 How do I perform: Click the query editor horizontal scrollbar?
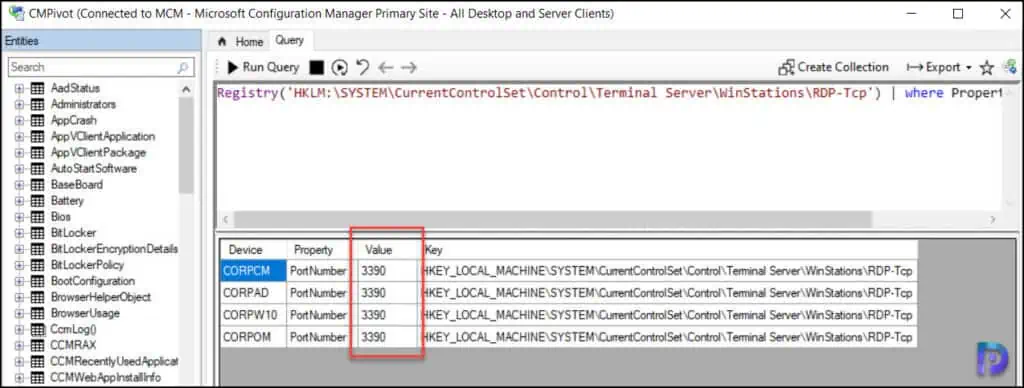tap(553, 219)
